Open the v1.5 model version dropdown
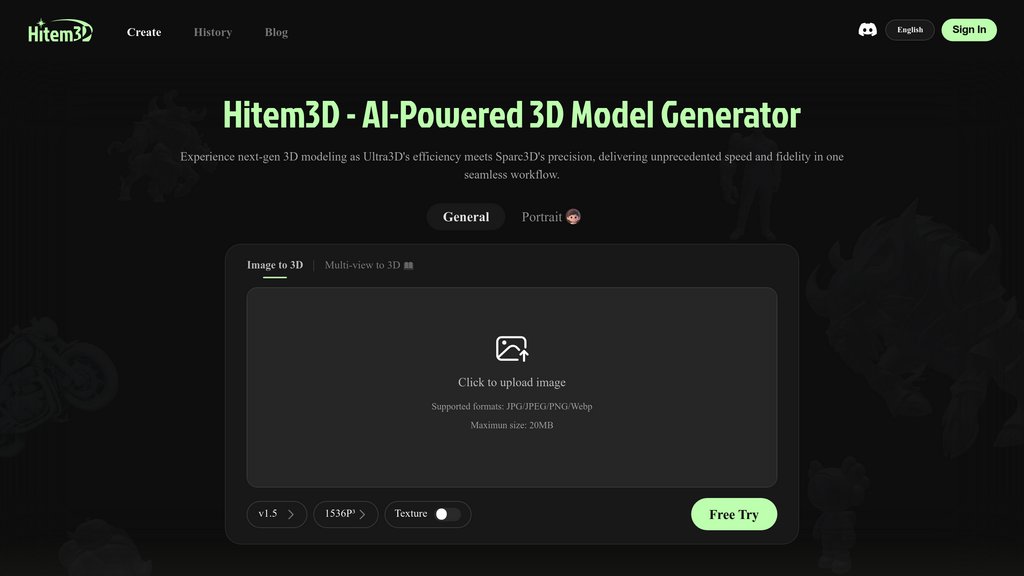This screenshot has height=576, width=1024. (x=276, y=514)
